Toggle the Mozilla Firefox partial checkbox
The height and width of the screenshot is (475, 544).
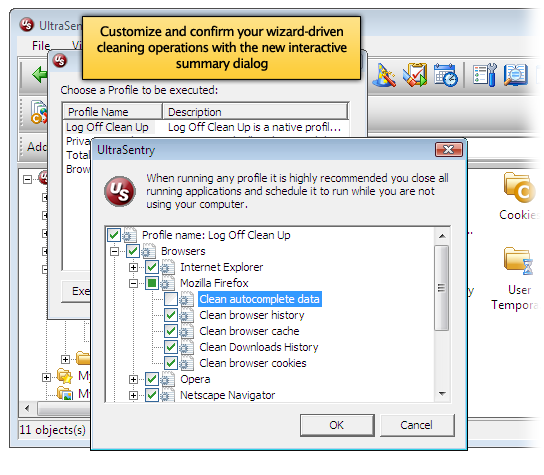tap(152, 283)
